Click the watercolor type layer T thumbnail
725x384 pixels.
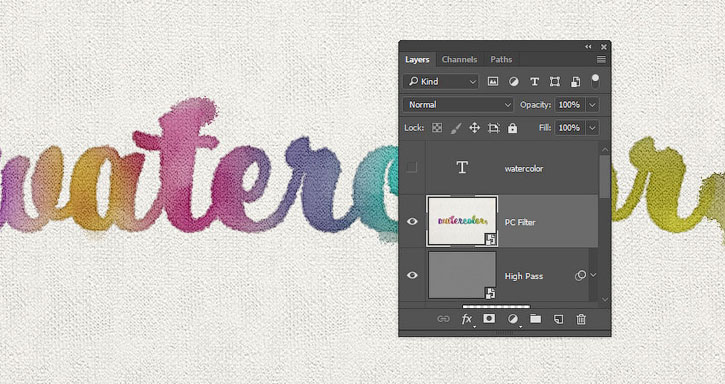[462, 167]
